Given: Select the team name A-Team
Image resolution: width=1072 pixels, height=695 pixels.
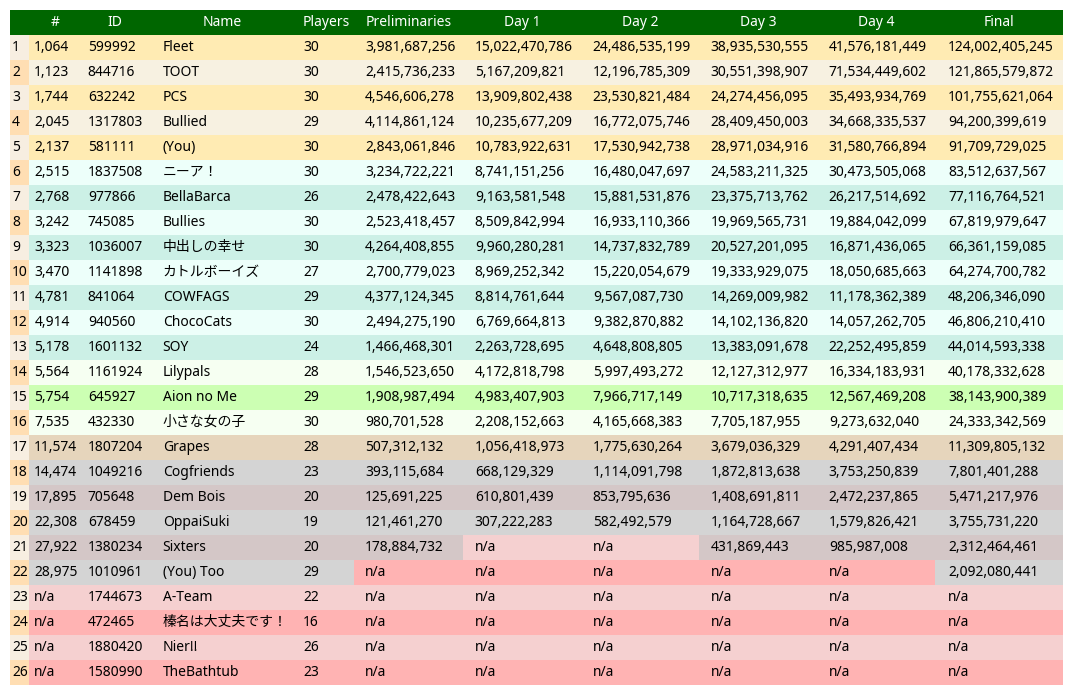Looking at the screenshot, I should (x=187, y=597).
